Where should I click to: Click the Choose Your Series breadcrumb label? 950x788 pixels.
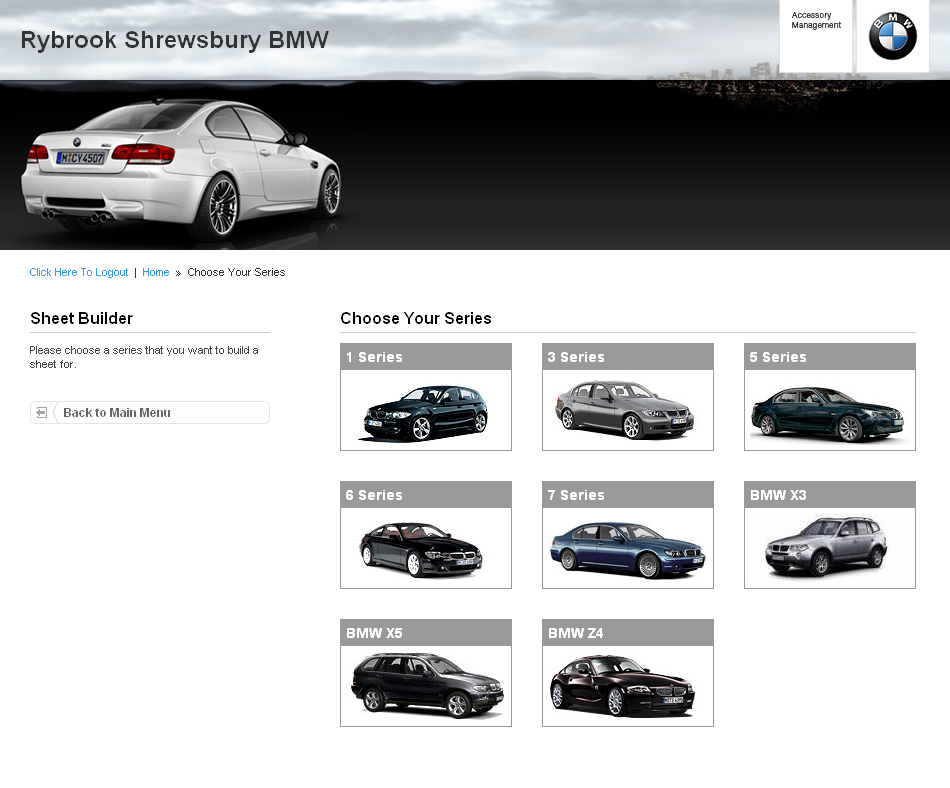236,272
